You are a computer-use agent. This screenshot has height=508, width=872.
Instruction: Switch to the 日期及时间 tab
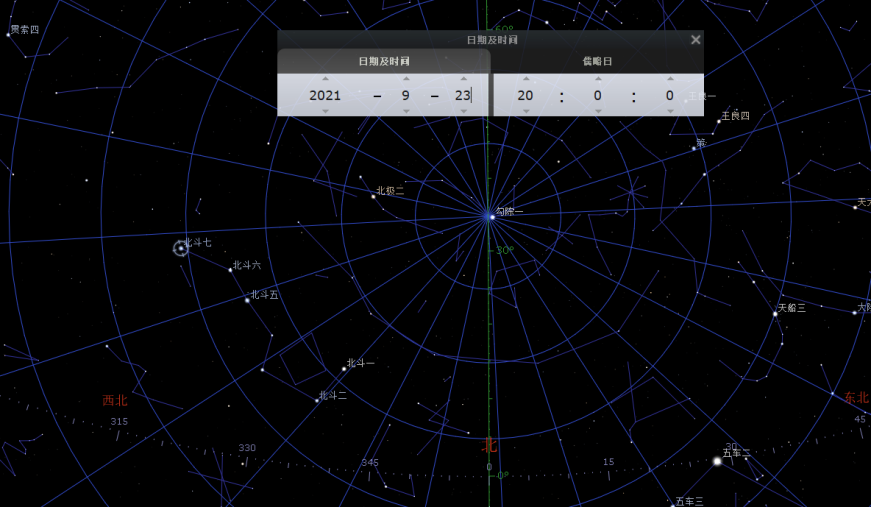384,61
